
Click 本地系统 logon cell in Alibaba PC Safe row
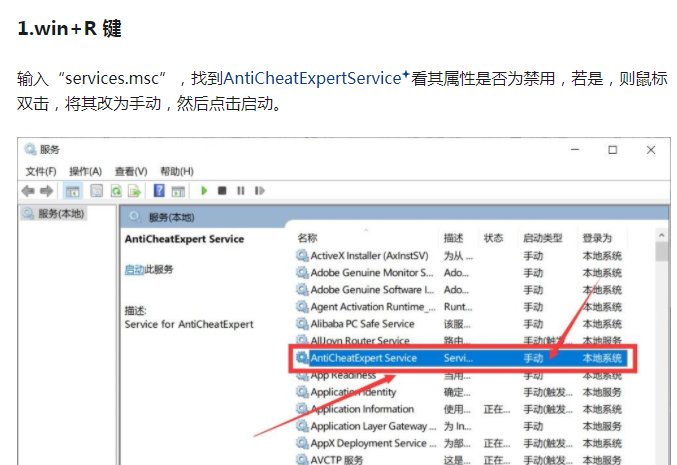pos(602,323)
